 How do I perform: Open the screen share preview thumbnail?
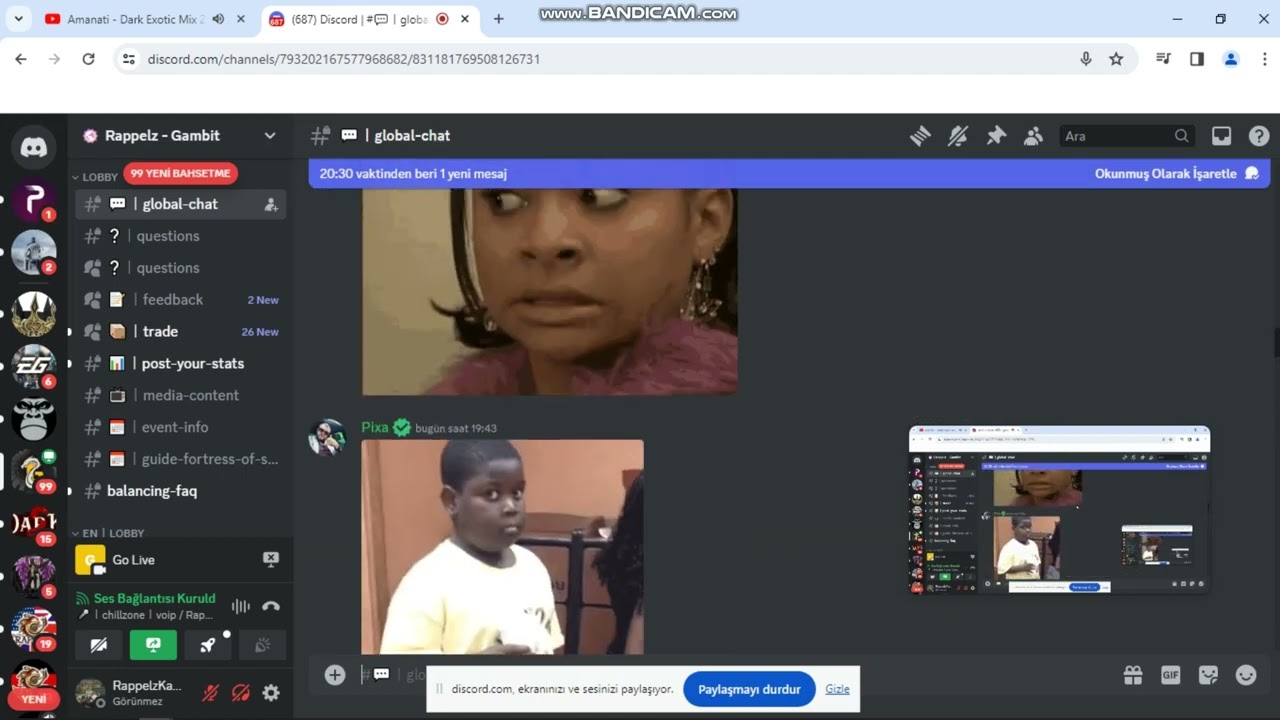coord(1059,510)
